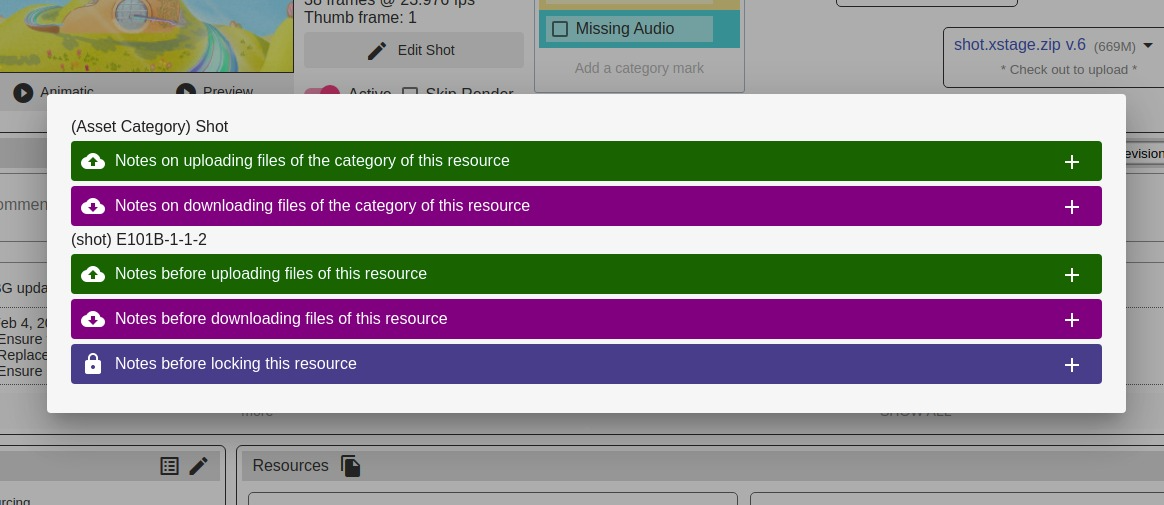Click upload cloud icon for resource E101B-1-1-2
Viewport: 1164px width, 505px height.
[93, 274]
